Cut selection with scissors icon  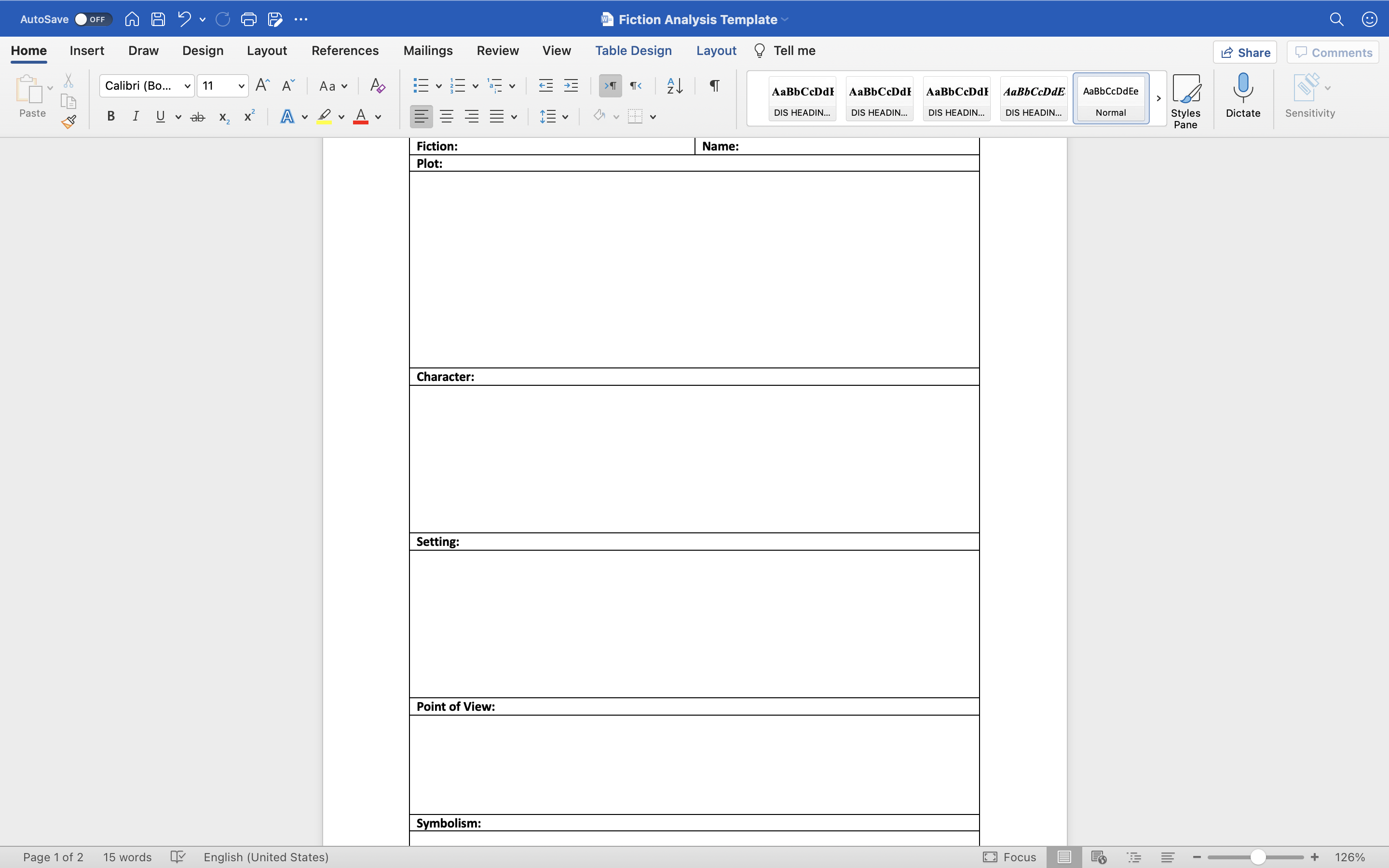coord(68,81)
